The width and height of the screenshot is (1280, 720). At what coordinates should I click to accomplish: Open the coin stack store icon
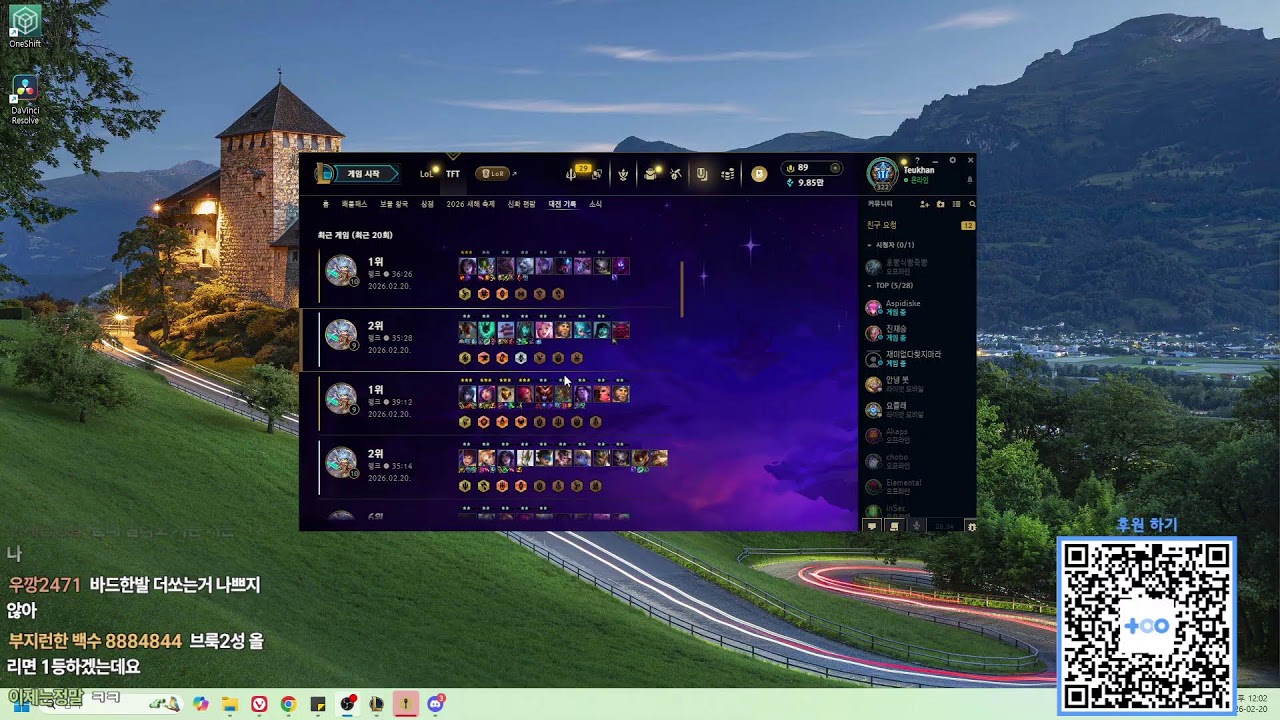tap(728, 174)
